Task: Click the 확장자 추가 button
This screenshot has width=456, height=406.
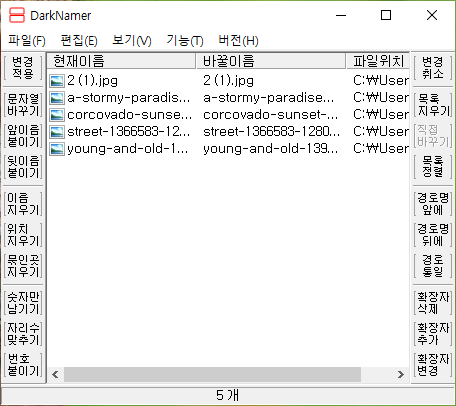Action: [x=433, y=334]
